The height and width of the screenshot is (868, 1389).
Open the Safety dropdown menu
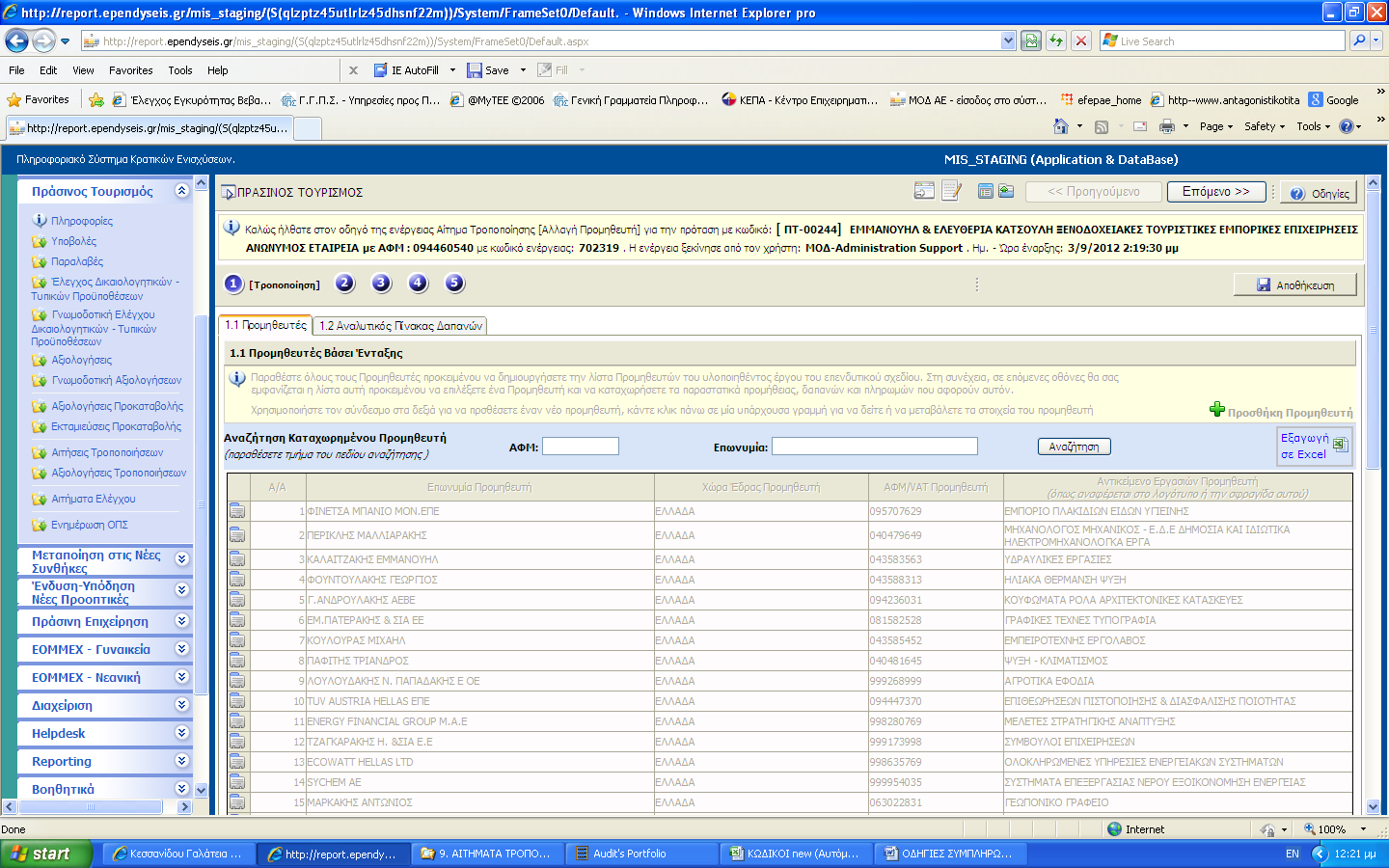(1265, 126)
